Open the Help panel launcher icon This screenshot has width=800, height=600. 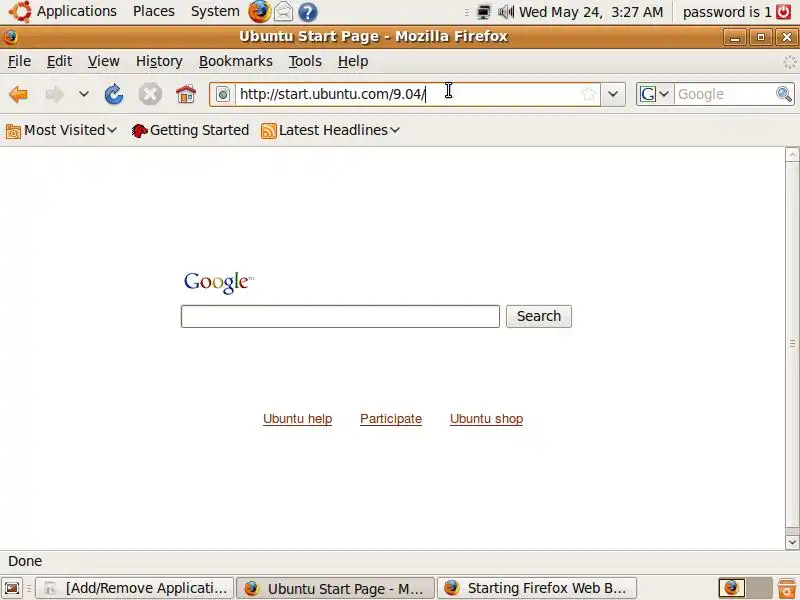308,12
